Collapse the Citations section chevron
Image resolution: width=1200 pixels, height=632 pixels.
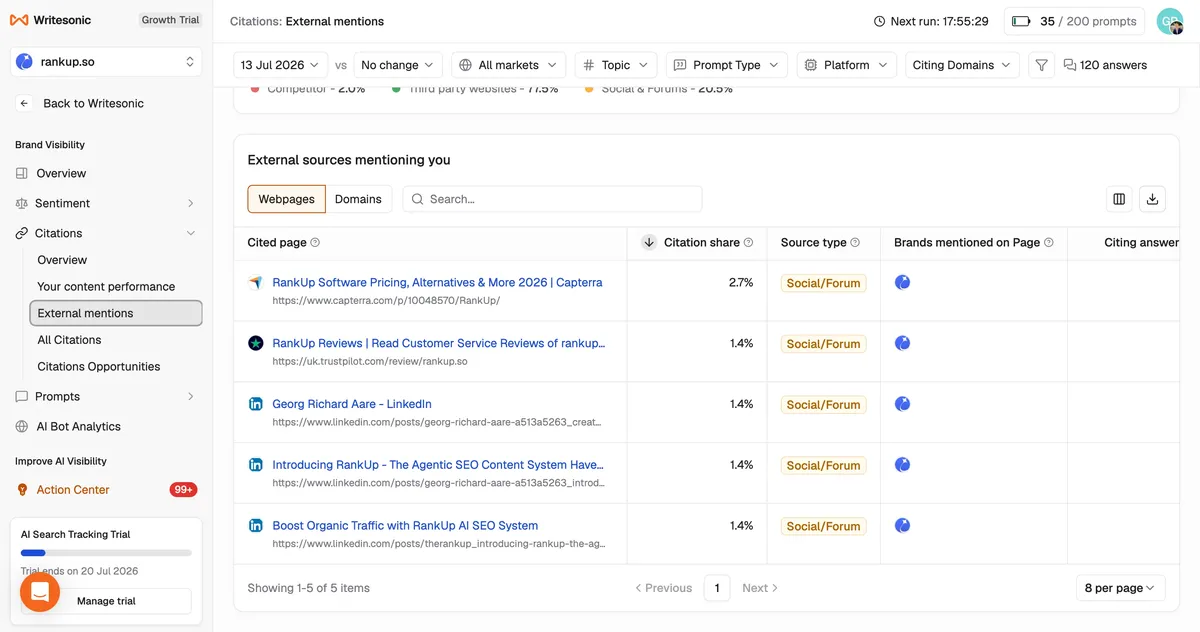tap(190, 233)
